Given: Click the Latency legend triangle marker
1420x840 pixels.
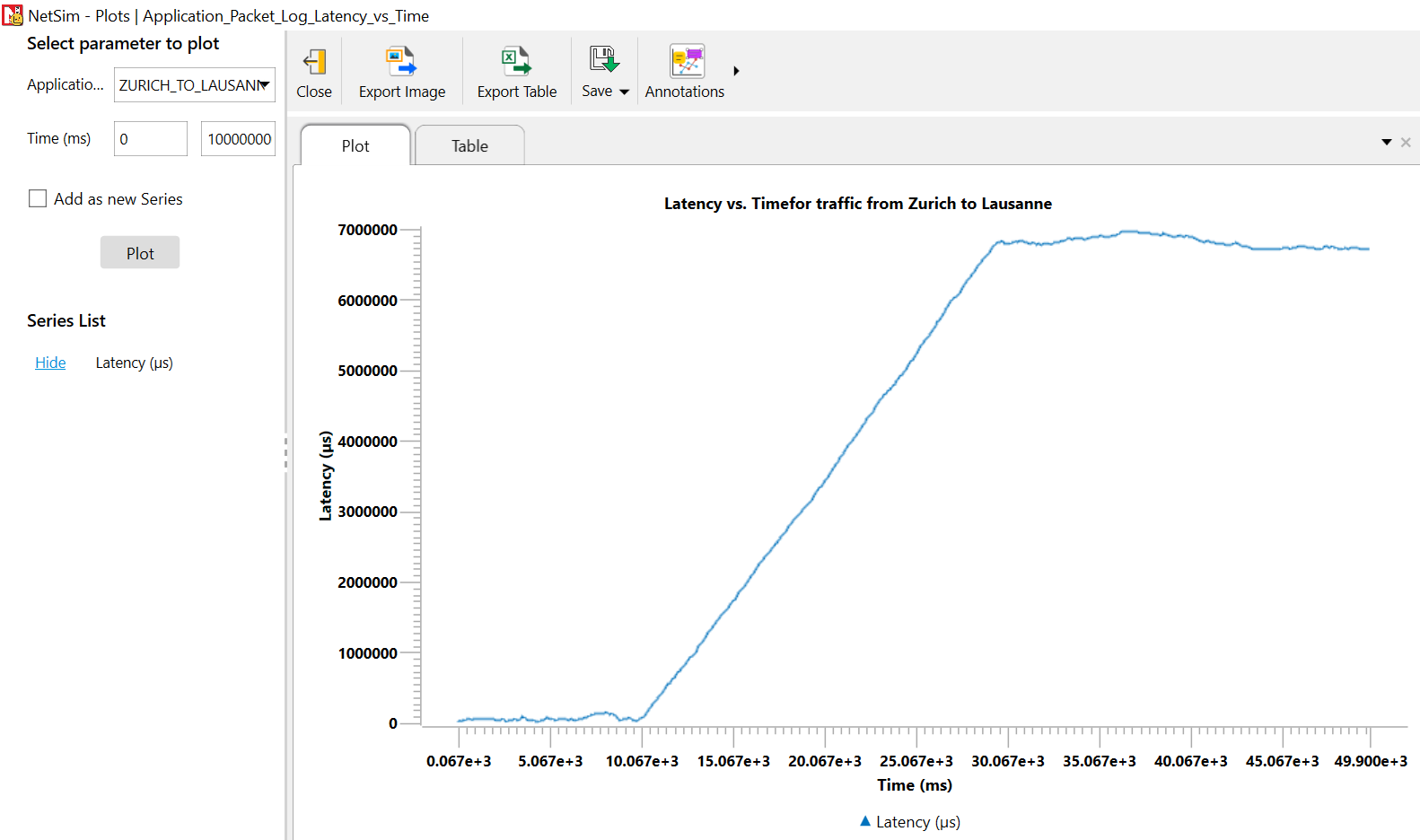Looking at the screenshot, I should pyautogui.click(x=865, y=821).
